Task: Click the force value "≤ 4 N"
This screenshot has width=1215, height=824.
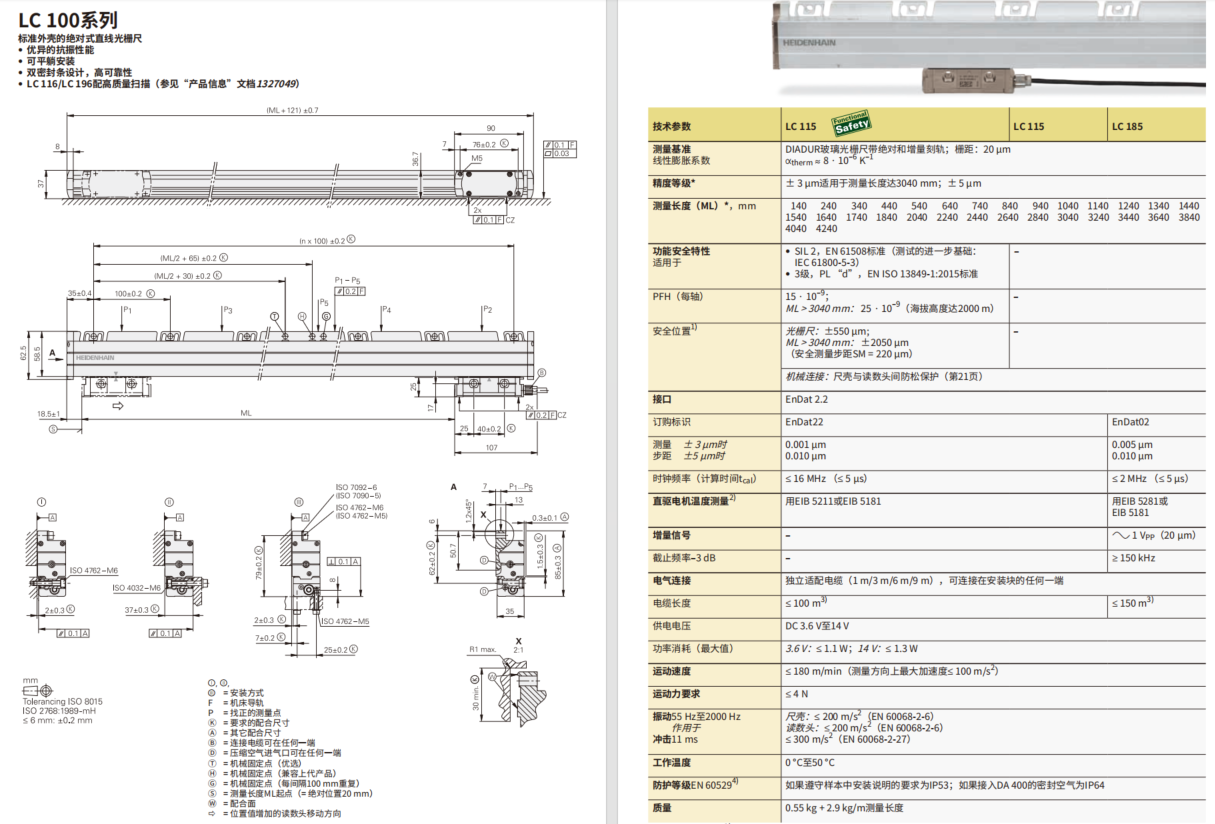Action: point(798,693)
